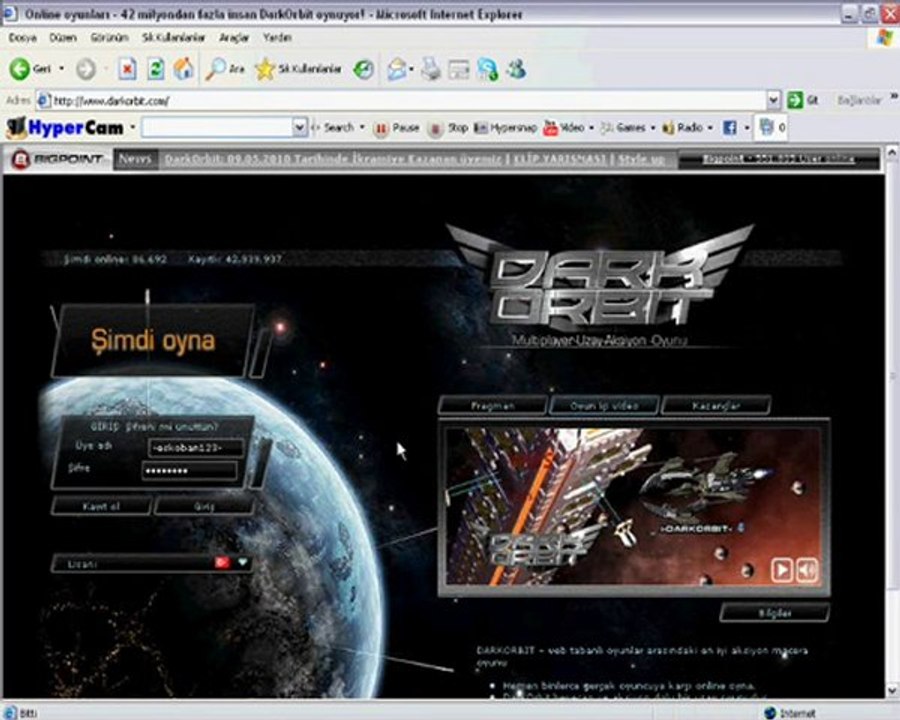Switch to the Oyun içi video tab
The width and height of the screenshot is (900, 720).
pyautogui.click(x=604, y=405)
